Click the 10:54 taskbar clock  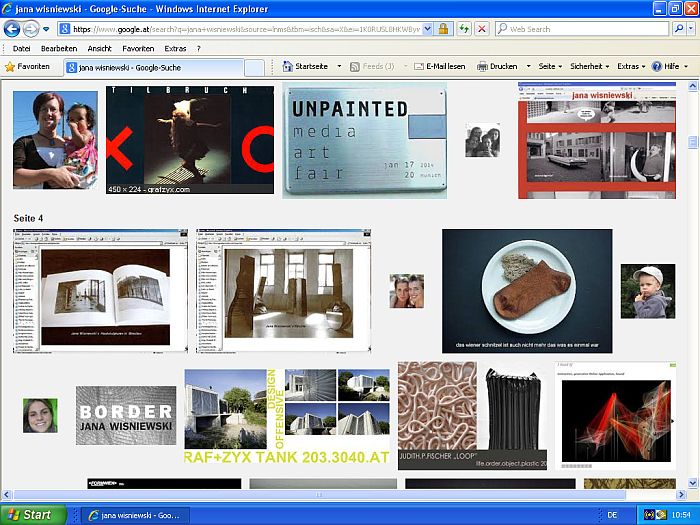click(681, 515)
